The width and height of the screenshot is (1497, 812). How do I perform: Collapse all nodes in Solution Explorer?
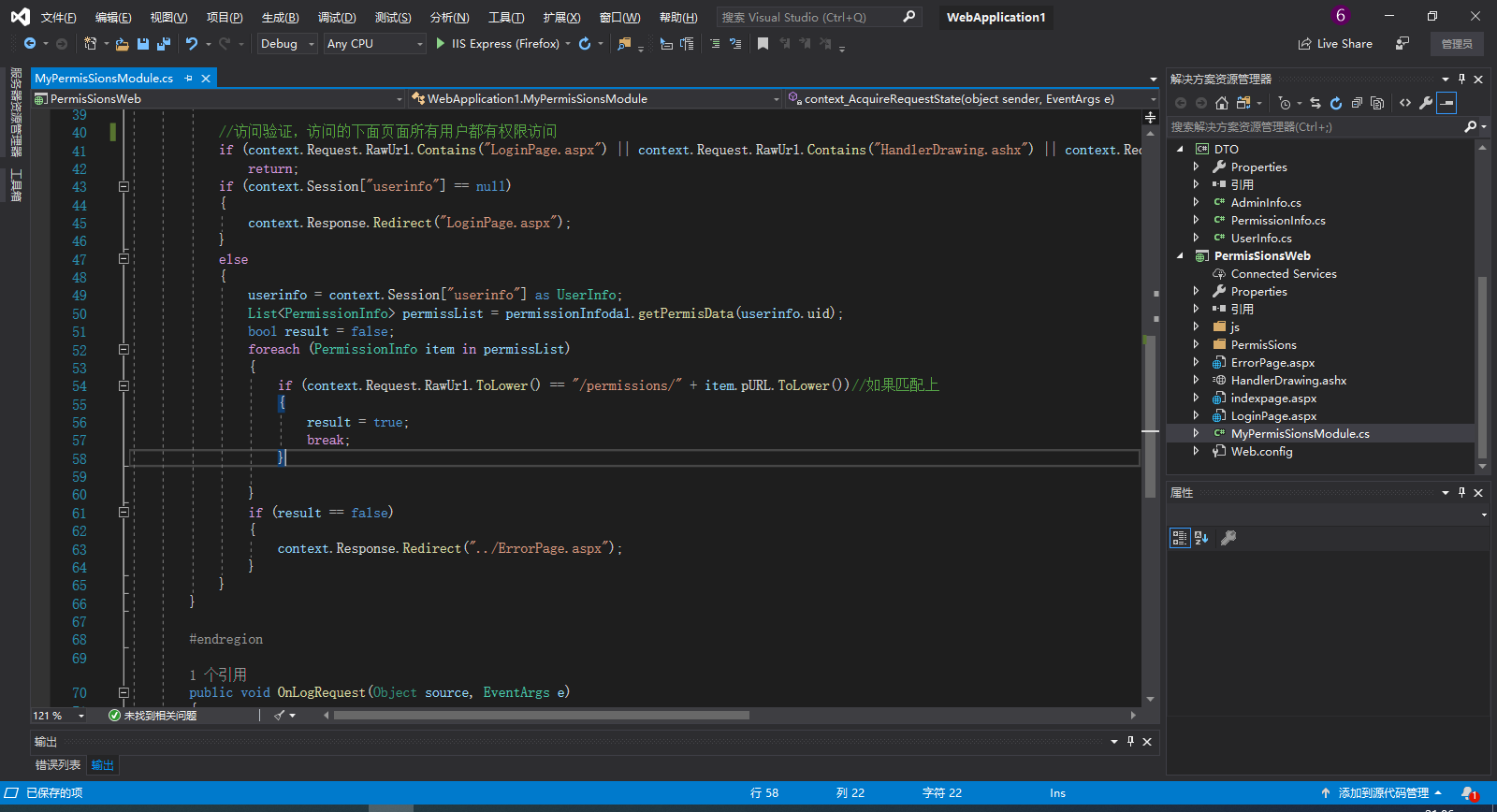point(1357,103)
